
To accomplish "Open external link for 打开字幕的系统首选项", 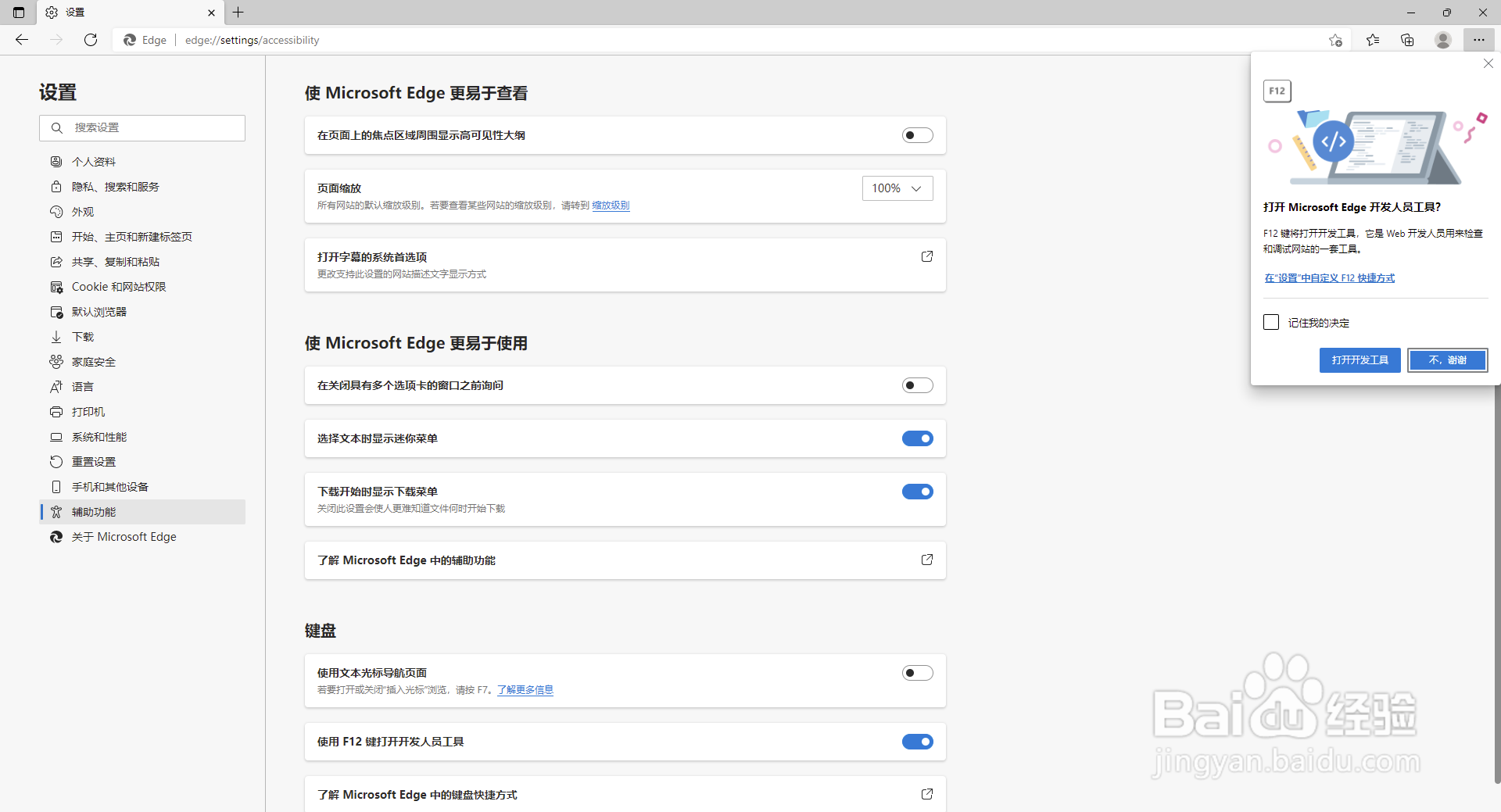I will click(927, 256).
